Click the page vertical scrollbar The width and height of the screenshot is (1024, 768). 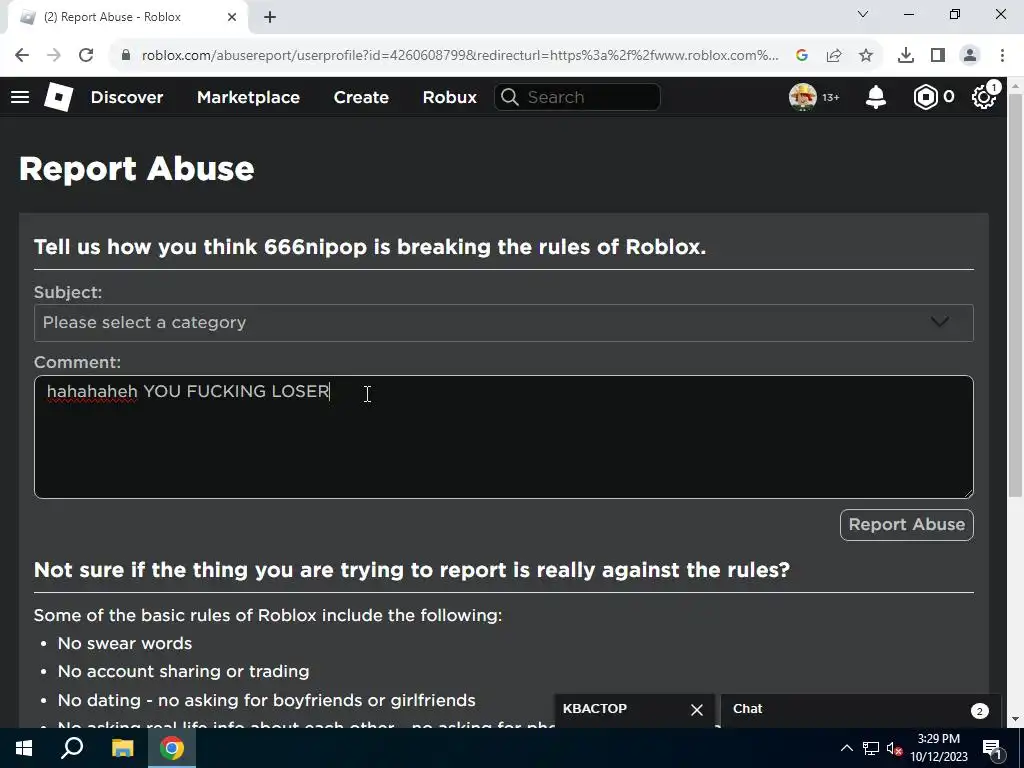[x=1016, y=295]
